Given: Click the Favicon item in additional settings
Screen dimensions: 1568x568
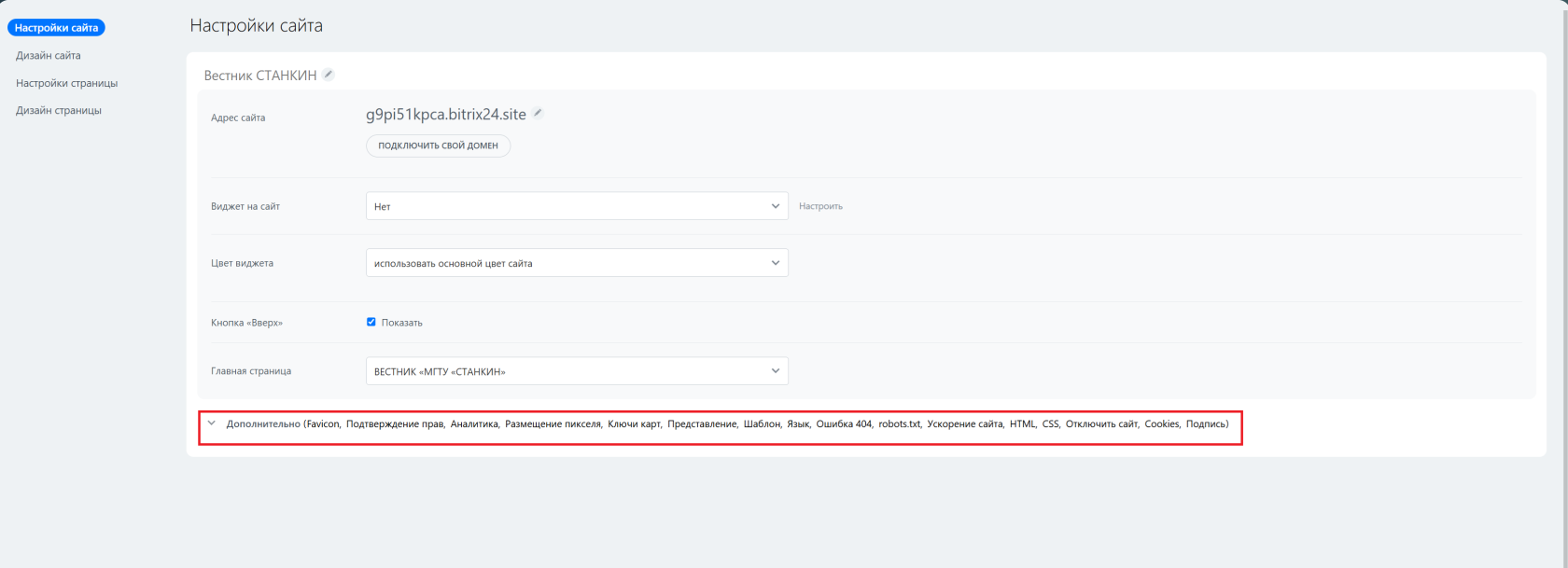Looking at the screenshot, I should pos(323,423).
